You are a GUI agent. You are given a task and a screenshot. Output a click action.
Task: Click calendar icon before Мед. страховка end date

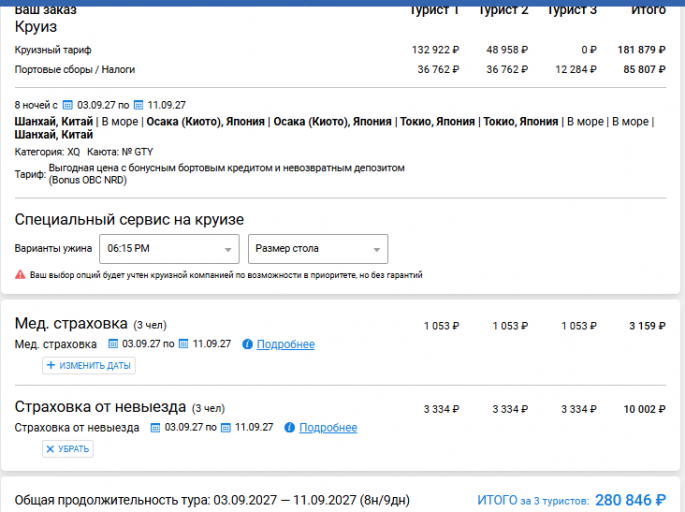184,344
